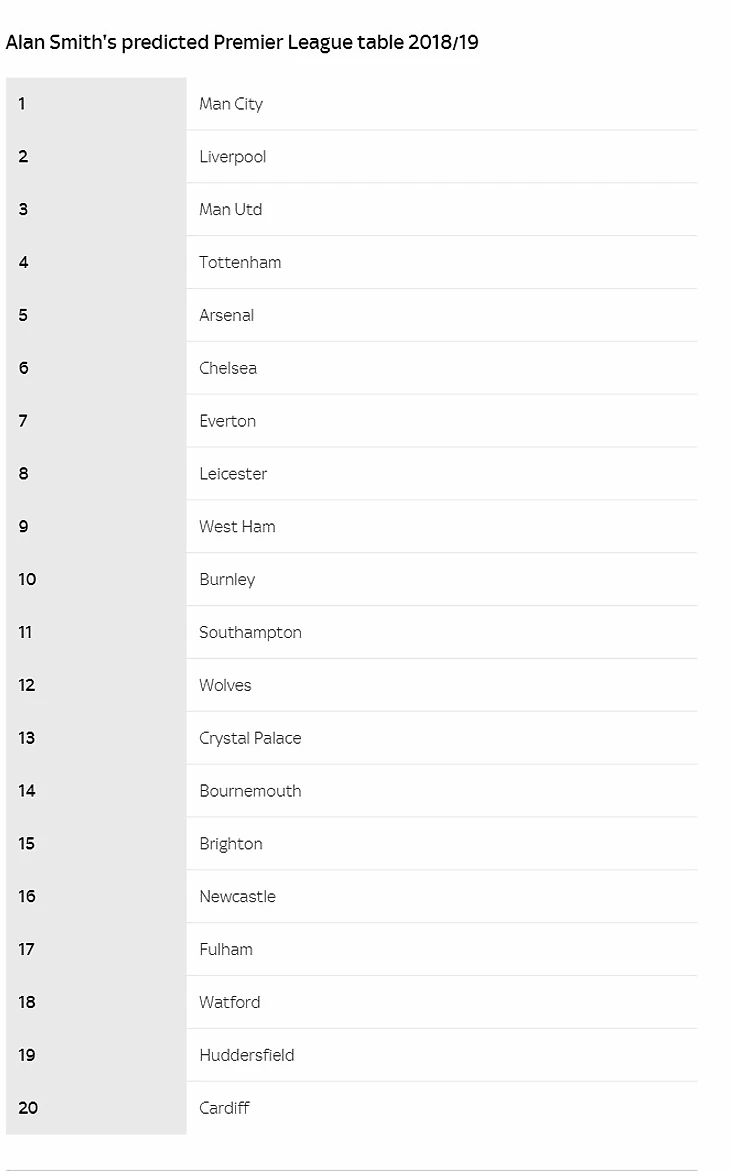The image size is (730, 1172).
Task: Click the Everton team name
Action: (227, 421)
